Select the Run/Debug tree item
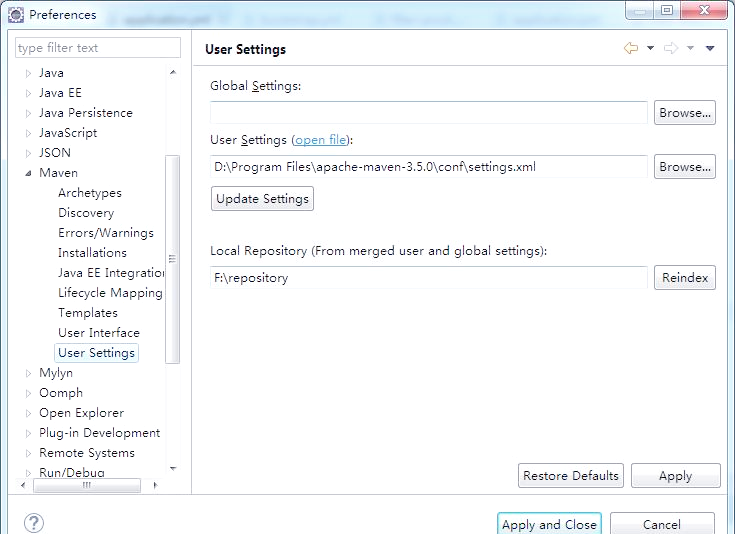The image size is (735, 534). coord(72,473)
